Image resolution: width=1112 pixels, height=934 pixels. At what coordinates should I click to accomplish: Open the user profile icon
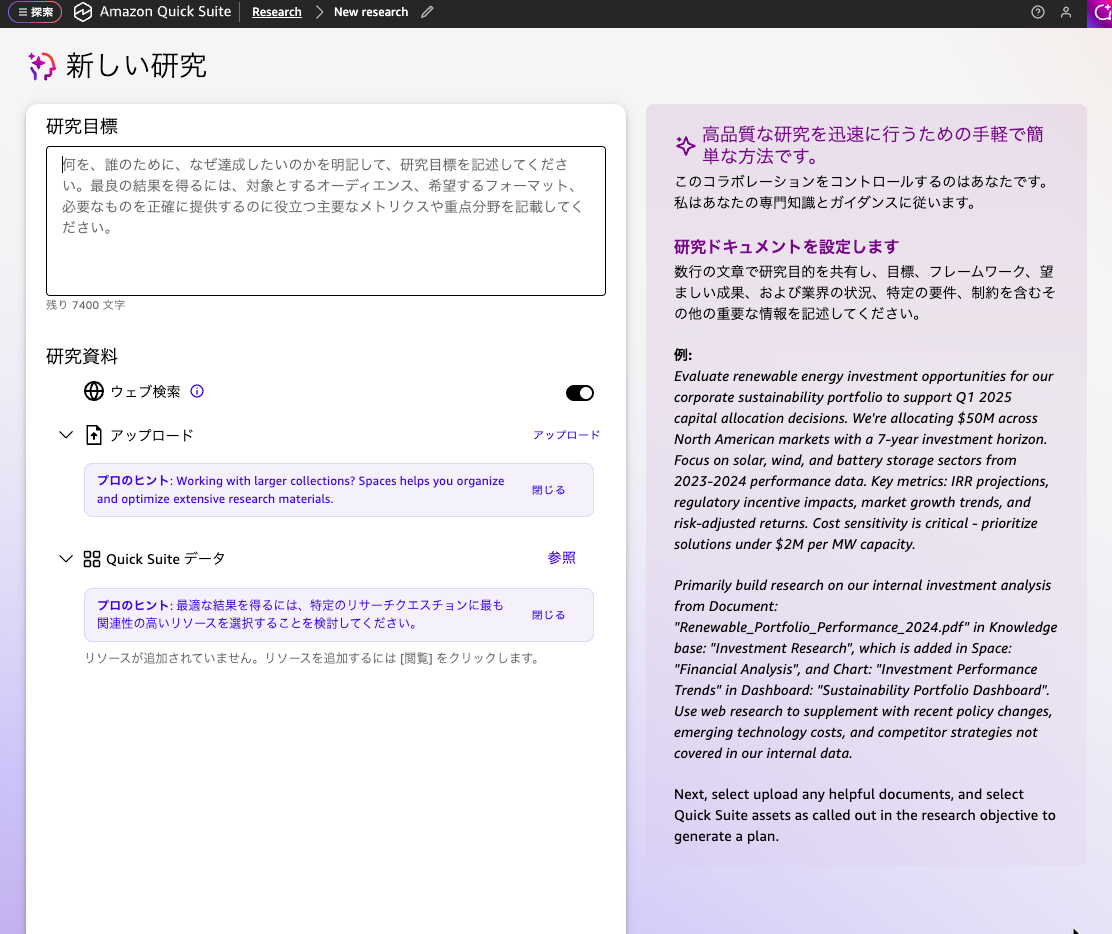tap(1066, 12)
